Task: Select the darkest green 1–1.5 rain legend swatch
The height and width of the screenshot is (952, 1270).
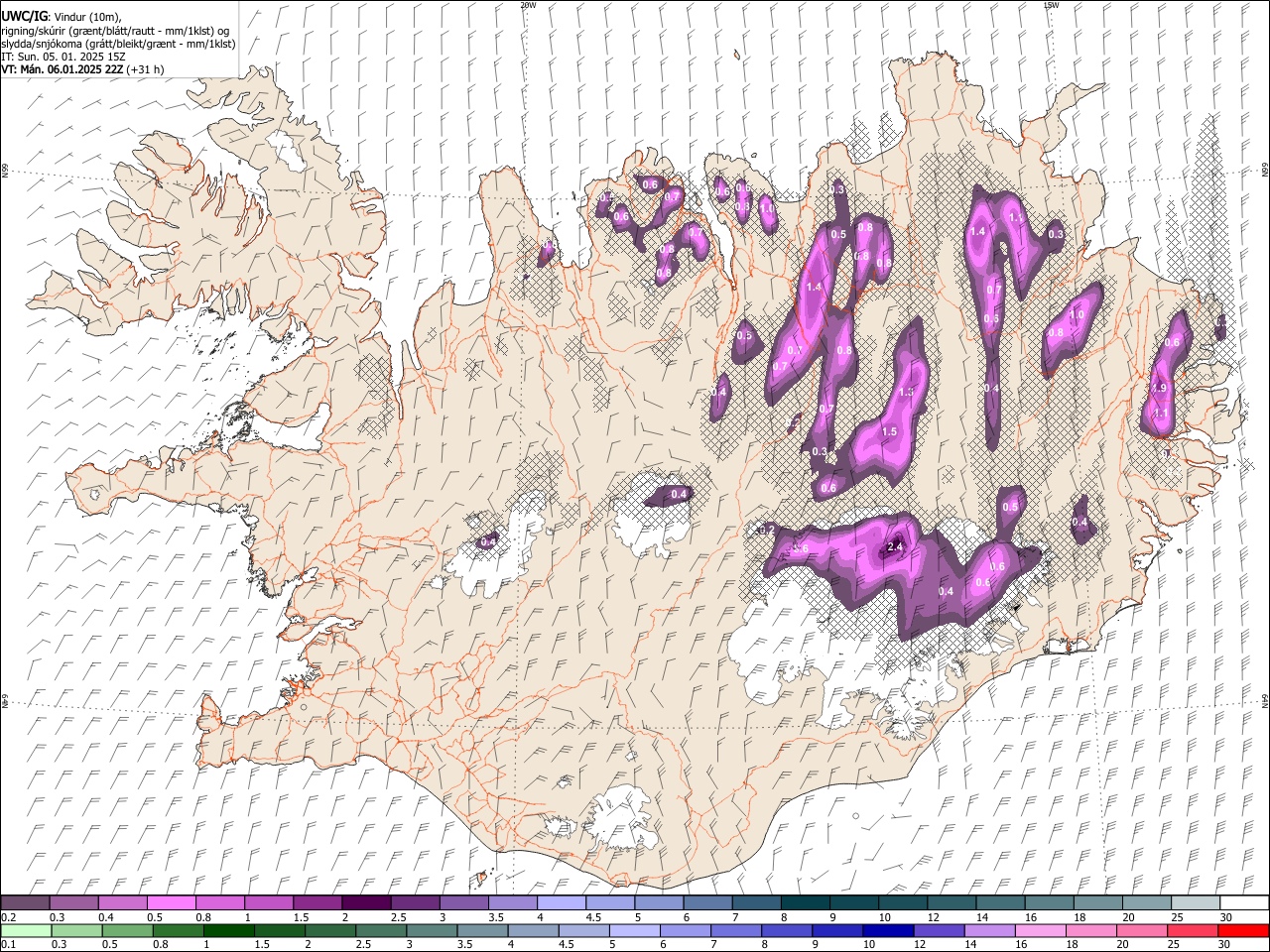Action: click(229, 931)
